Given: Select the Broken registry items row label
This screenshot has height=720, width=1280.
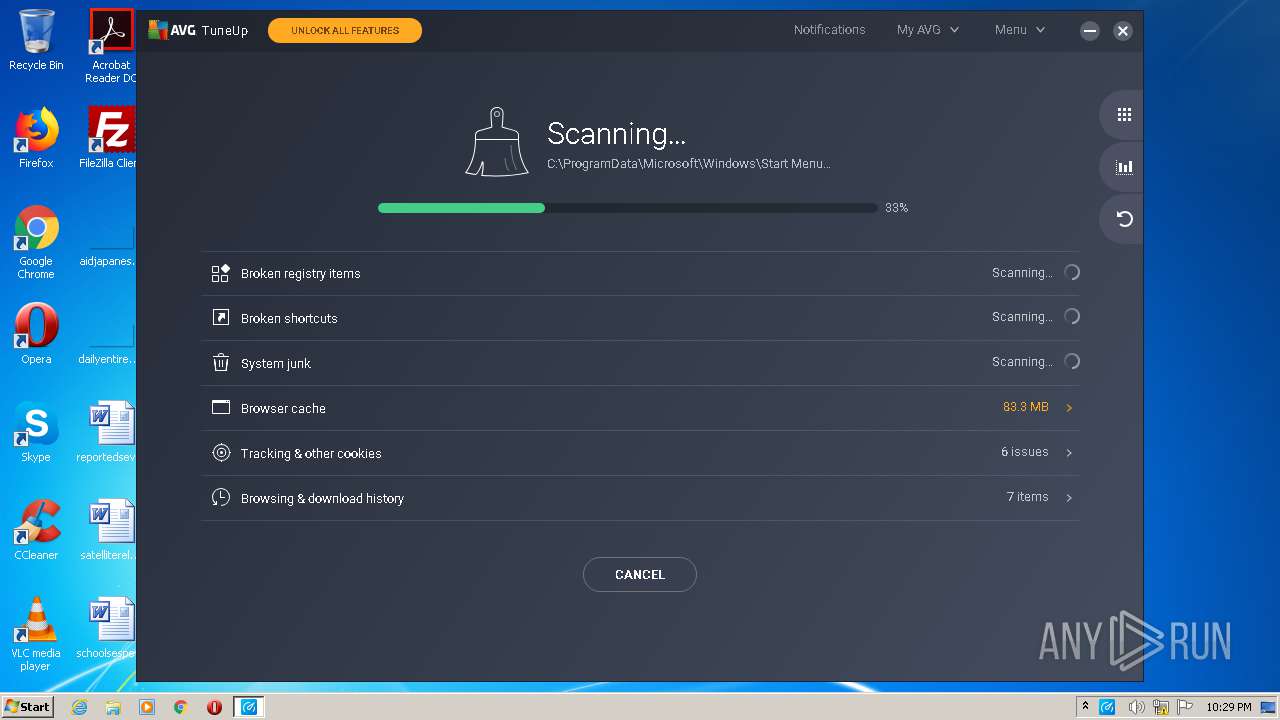Looking at the screenshot, I should pyautogui.click(x=301, y=273).
